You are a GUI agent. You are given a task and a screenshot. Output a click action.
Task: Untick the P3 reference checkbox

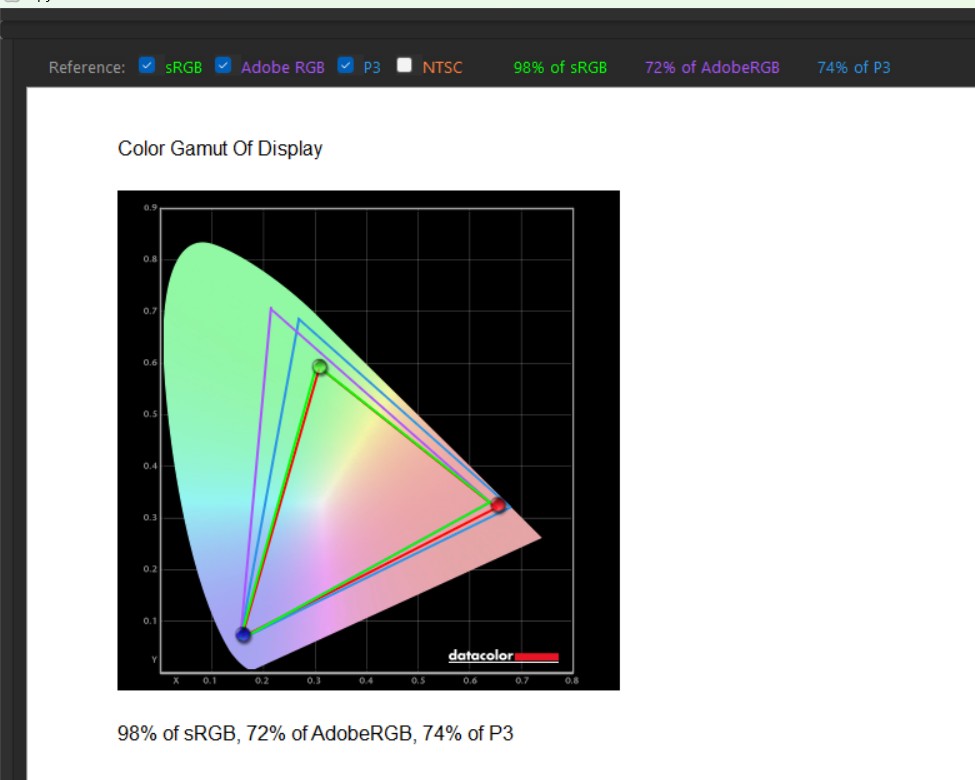click(x=346, y=66)
